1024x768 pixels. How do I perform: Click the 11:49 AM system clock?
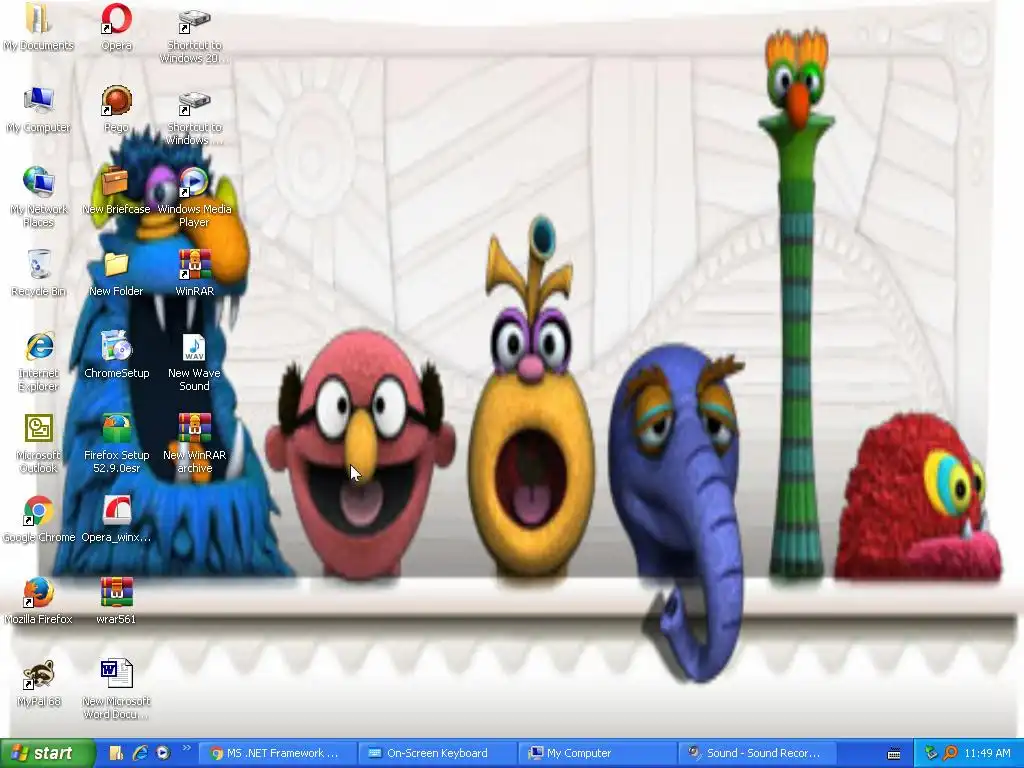(x=987, y=753)
